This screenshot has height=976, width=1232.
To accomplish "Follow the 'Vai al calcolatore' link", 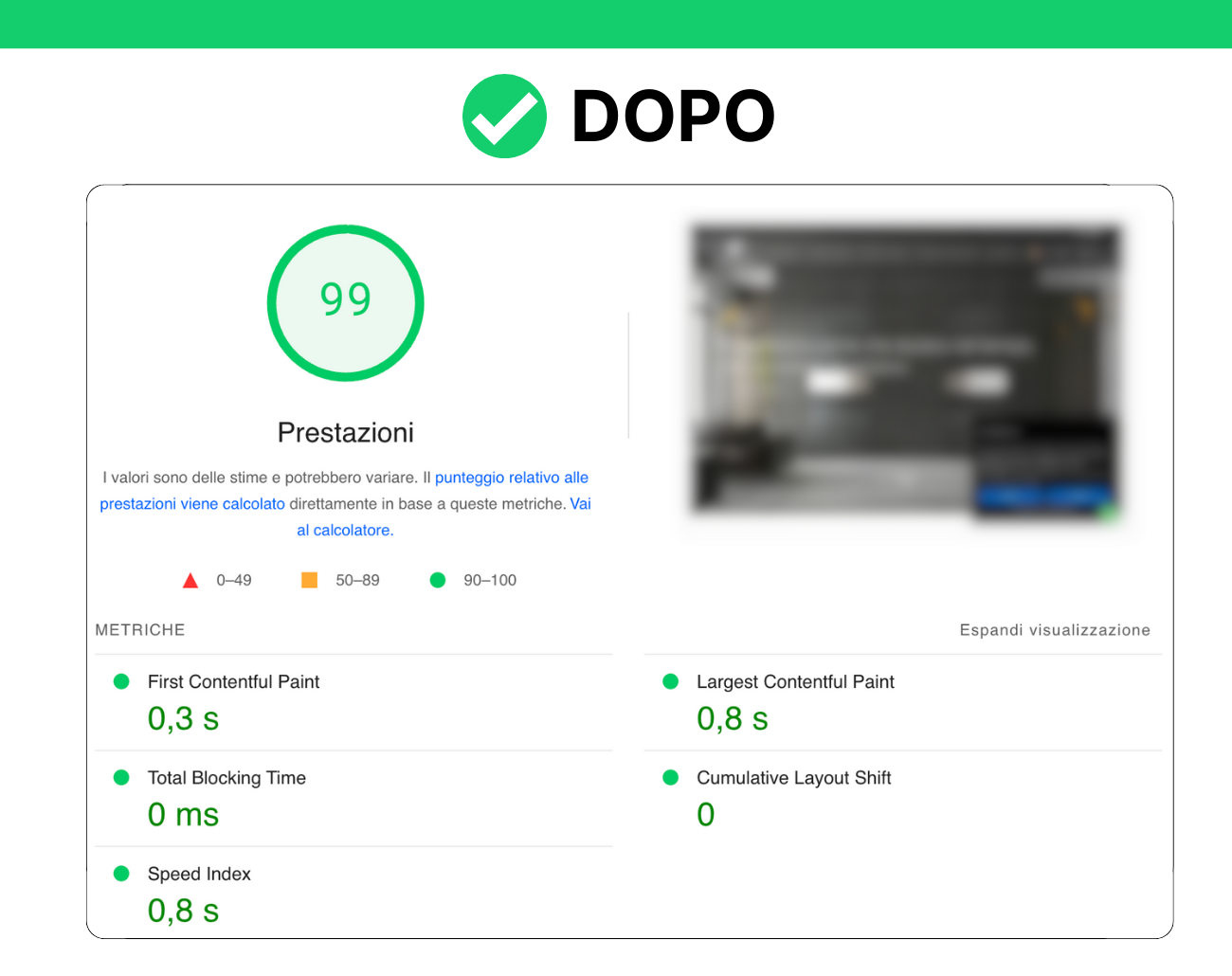I will (345, 531).
